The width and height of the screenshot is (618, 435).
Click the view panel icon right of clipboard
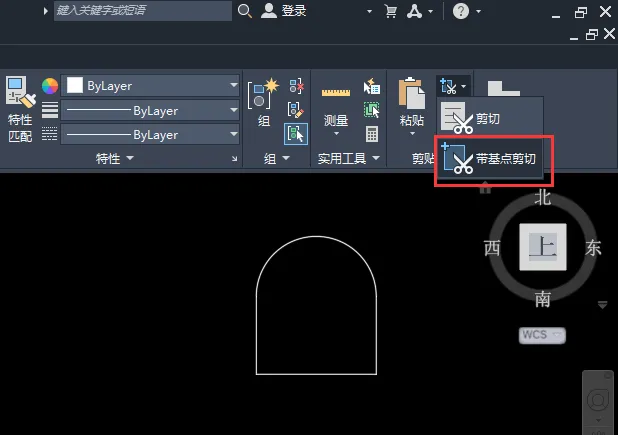tap(503, 88)
